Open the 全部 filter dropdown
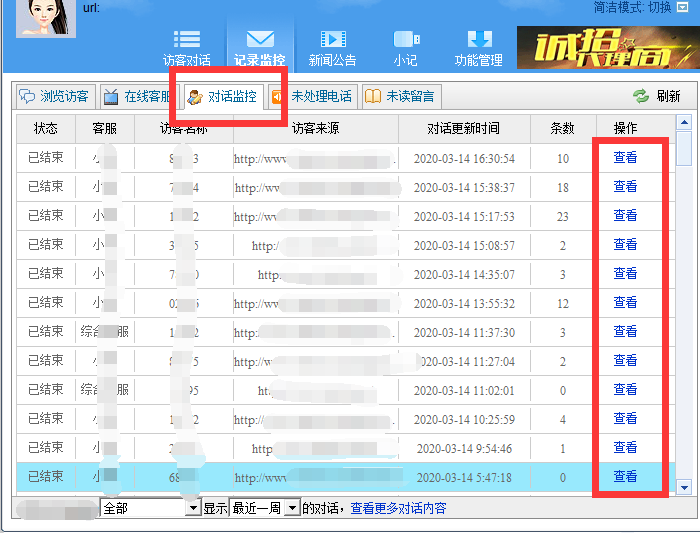Viewport: 700px width, 533px height. pyautogui.click(x=151, y=508)
